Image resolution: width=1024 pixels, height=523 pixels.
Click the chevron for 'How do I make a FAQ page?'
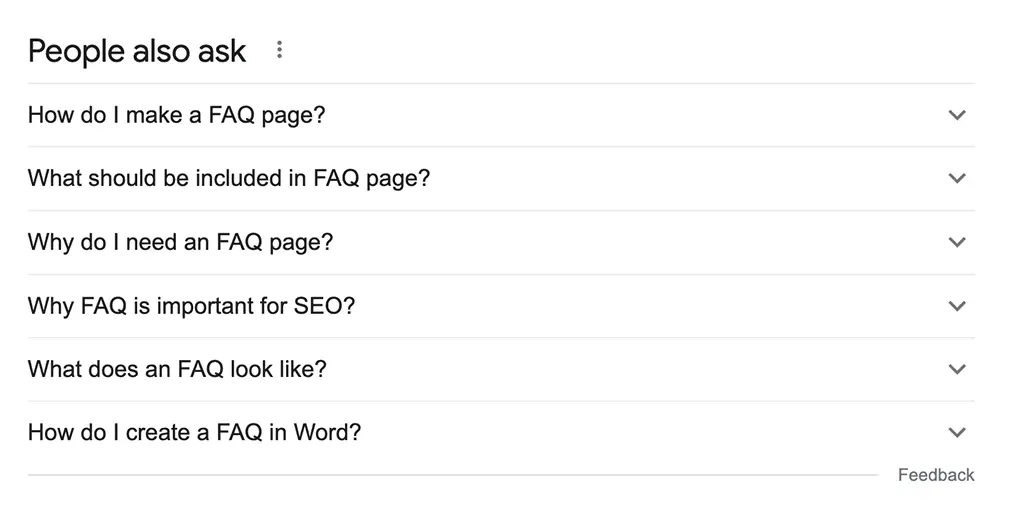click(957, 115)
